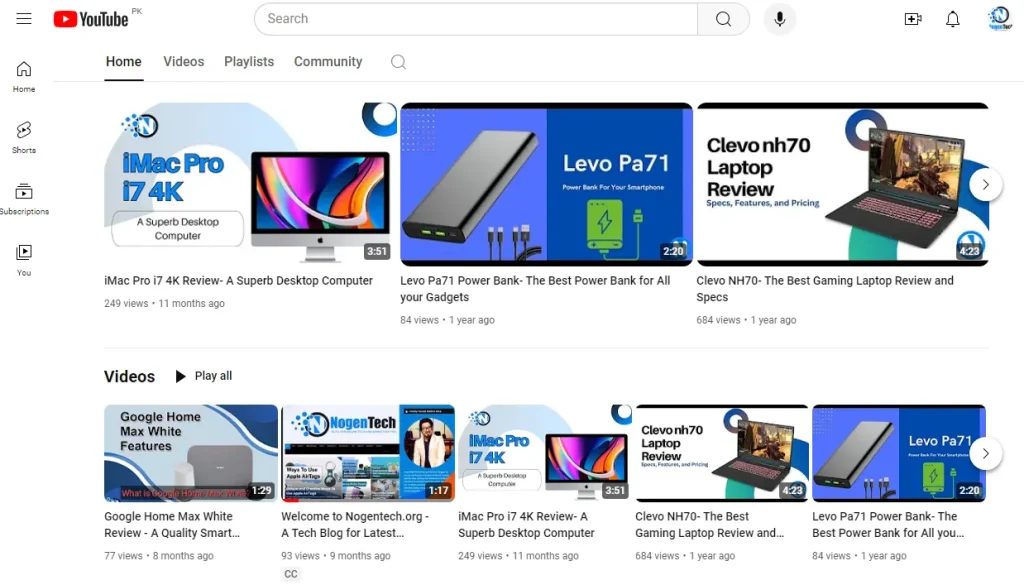This screenshot has height=585, width=1024.
Task: Open featured Levo Pa71 power bank thumbnail
Action: pos(546,184)
